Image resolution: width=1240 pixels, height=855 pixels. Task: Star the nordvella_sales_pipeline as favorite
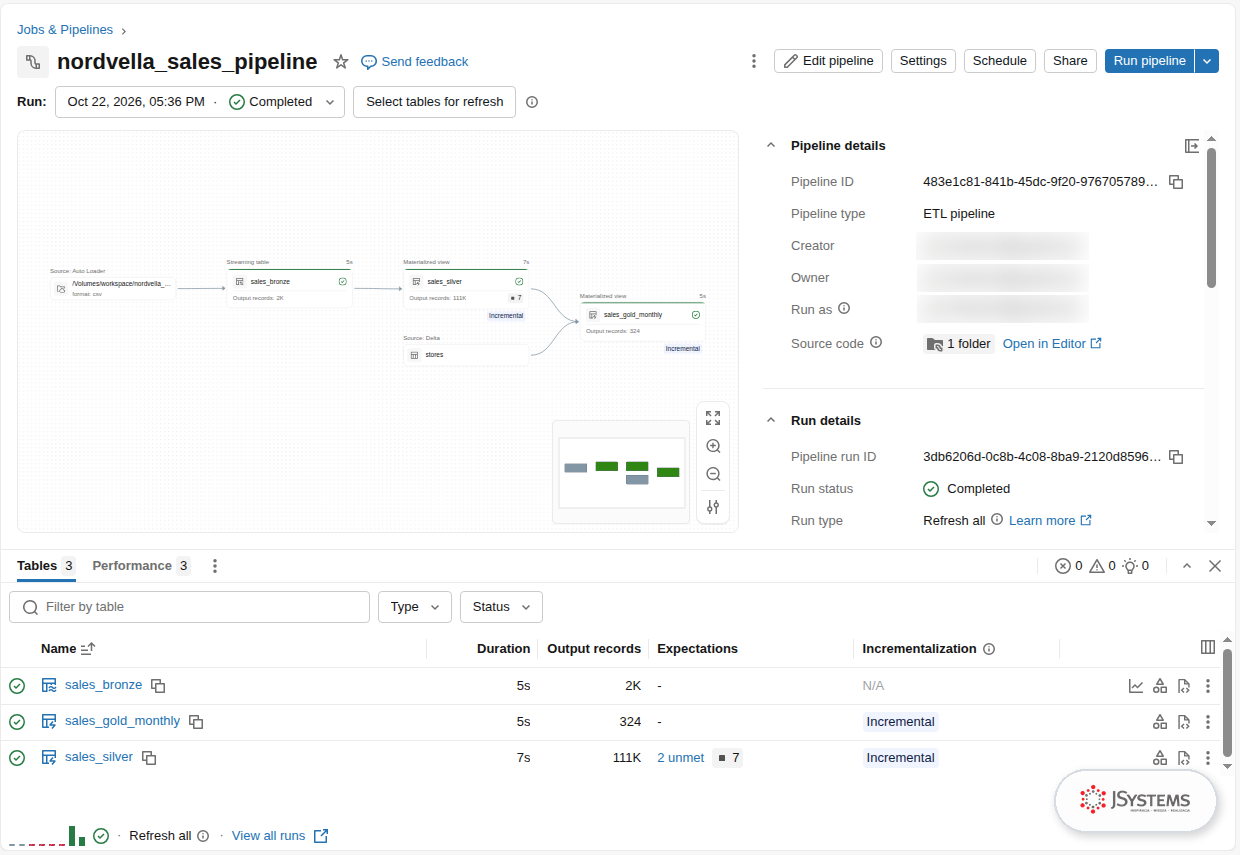click(x=341, y=62)
